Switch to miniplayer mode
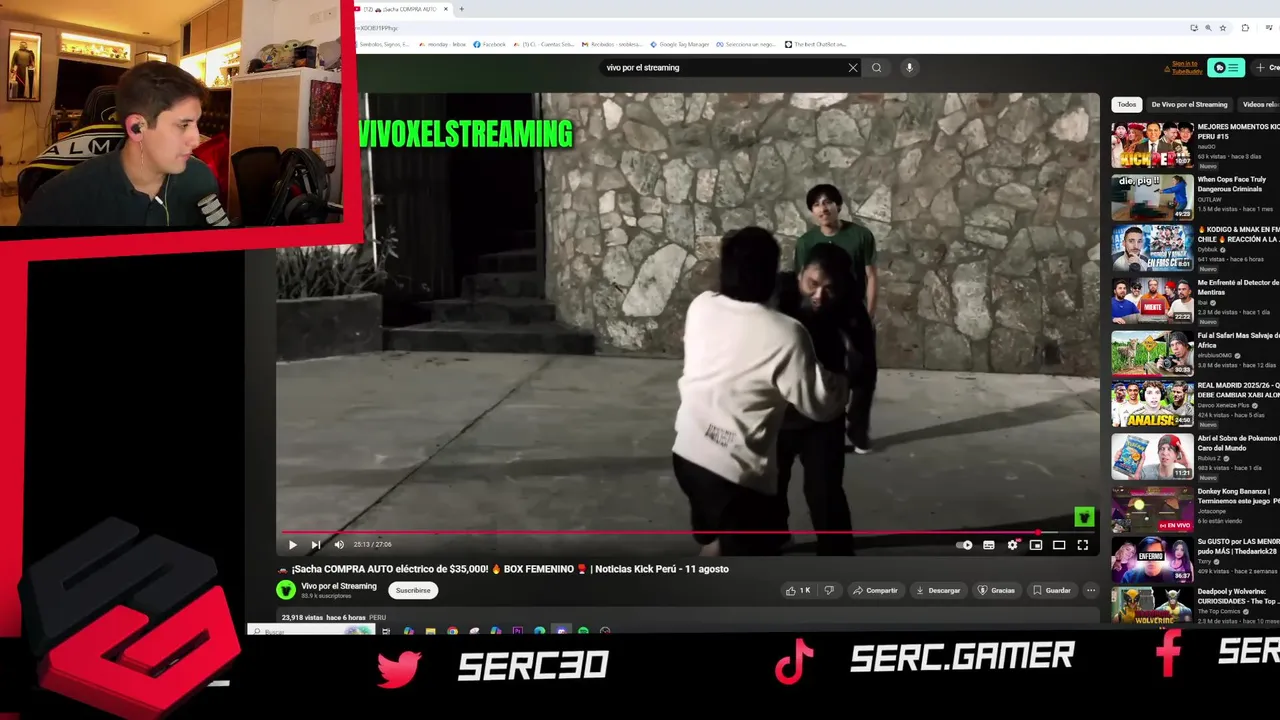 pyautogui.click(x=1036, y=545)
